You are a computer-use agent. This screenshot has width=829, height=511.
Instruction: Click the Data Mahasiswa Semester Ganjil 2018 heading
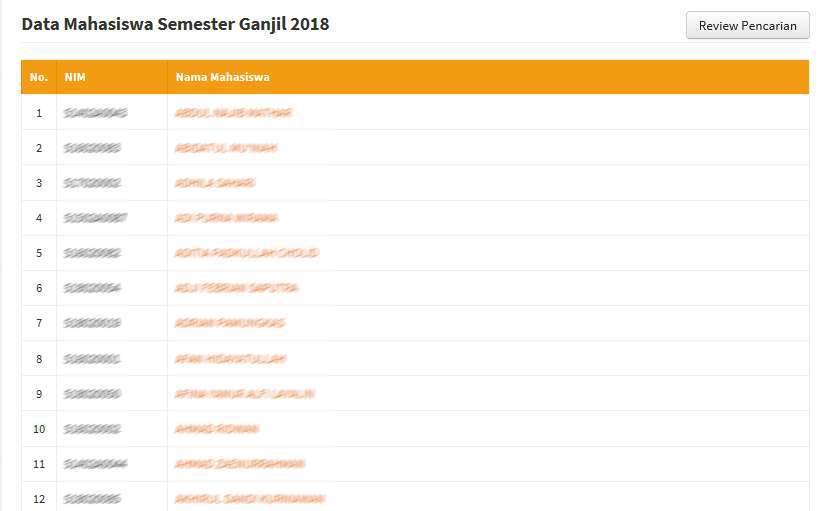pyautogui.click(x=175, y=24)
